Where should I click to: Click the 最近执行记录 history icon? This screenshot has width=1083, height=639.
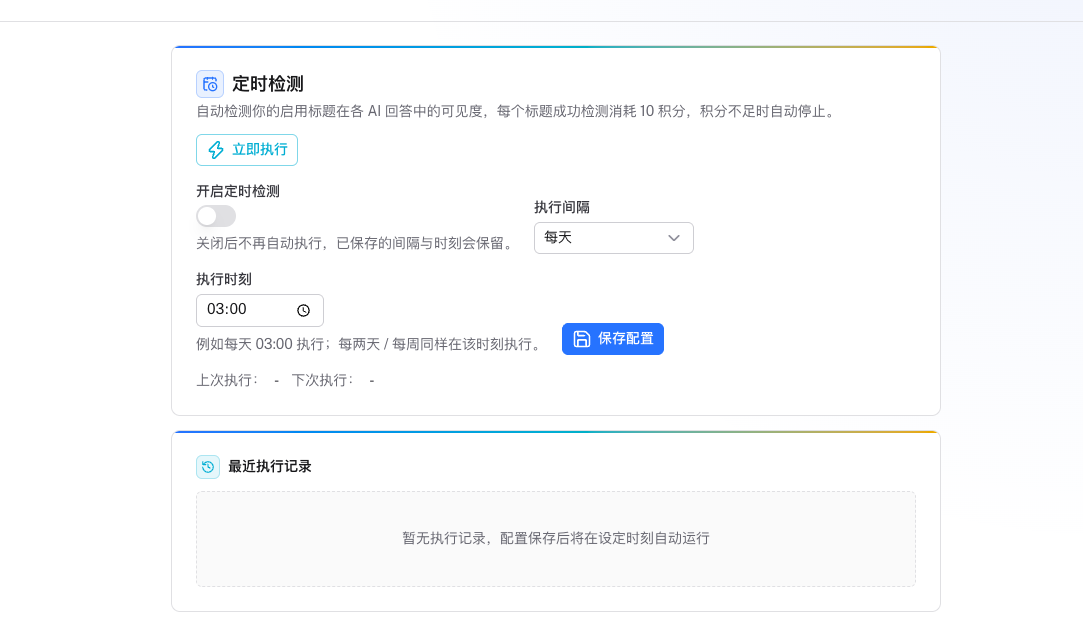(x=208, y=467)
